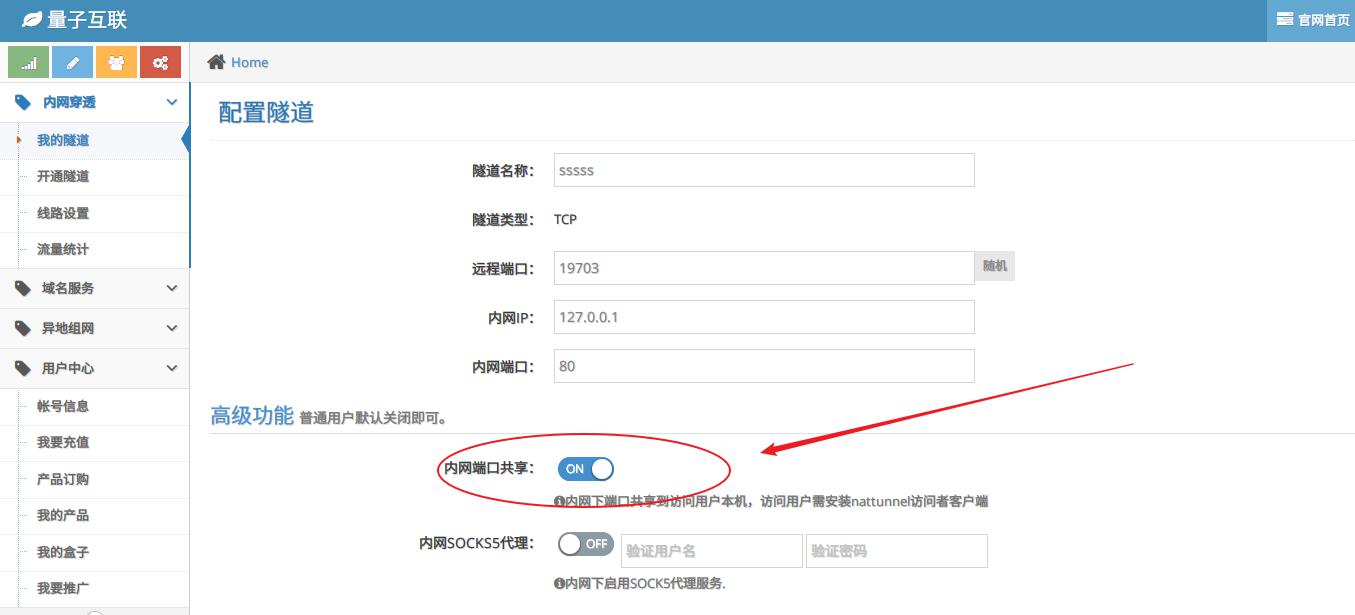Go to 官网首页 in top bar
This screenshot has width=1355, height=615.
coord(1312,20)
